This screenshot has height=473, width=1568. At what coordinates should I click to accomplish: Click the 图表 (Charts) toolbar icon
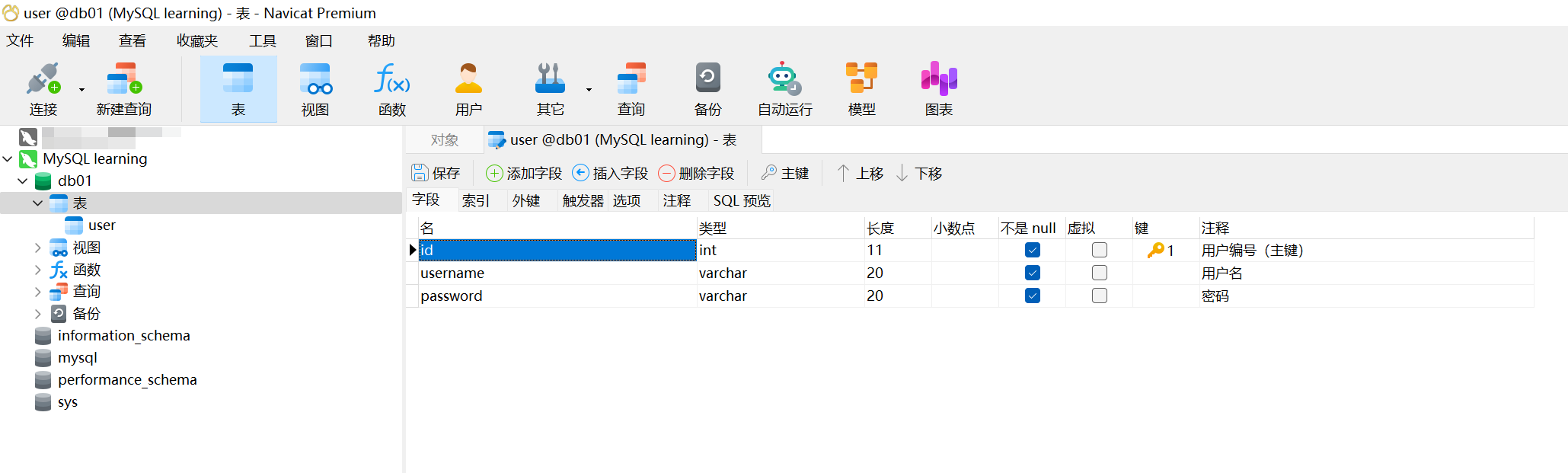pos(938,89)
